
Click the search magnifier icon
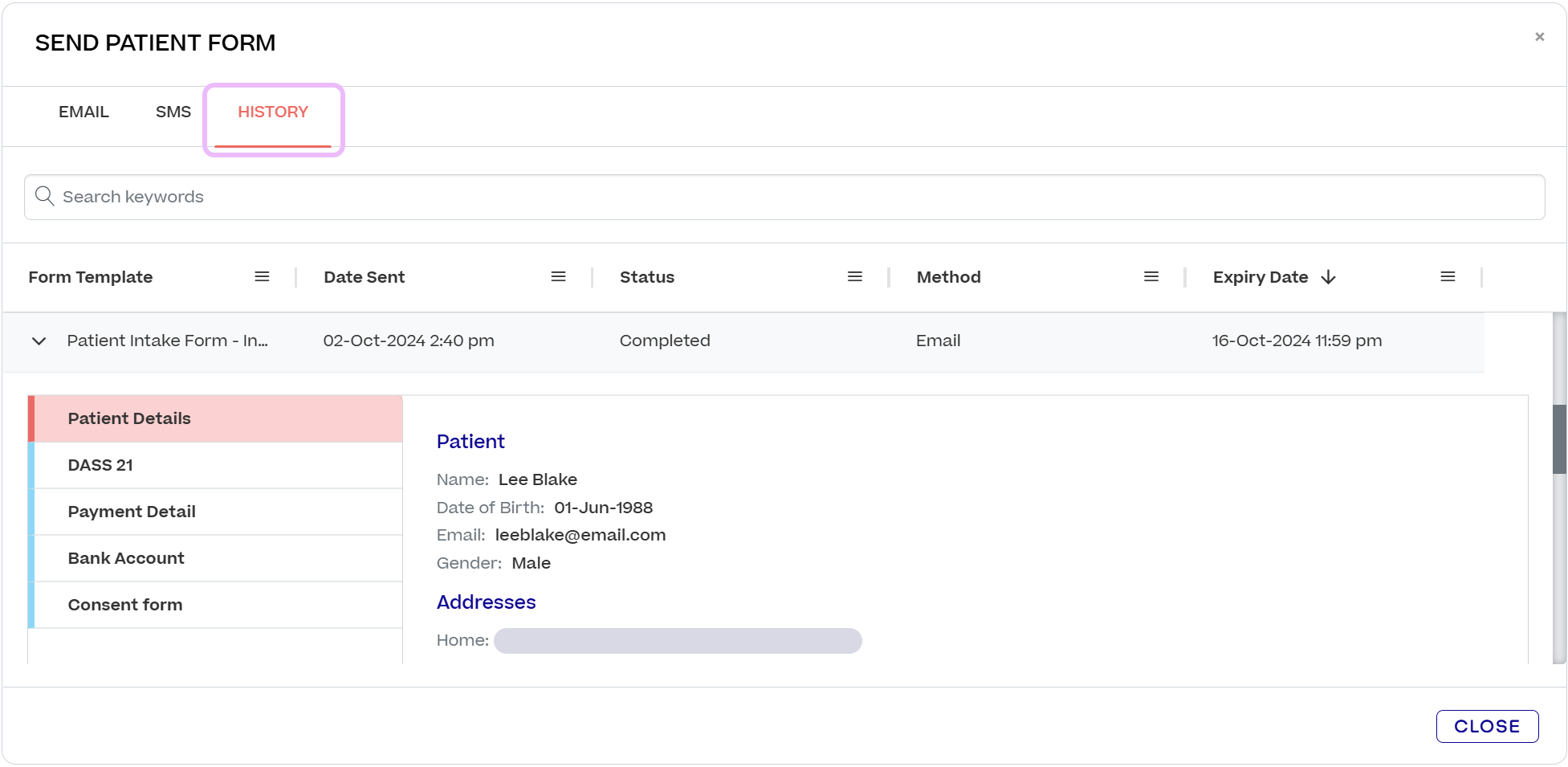coord(45,196)
